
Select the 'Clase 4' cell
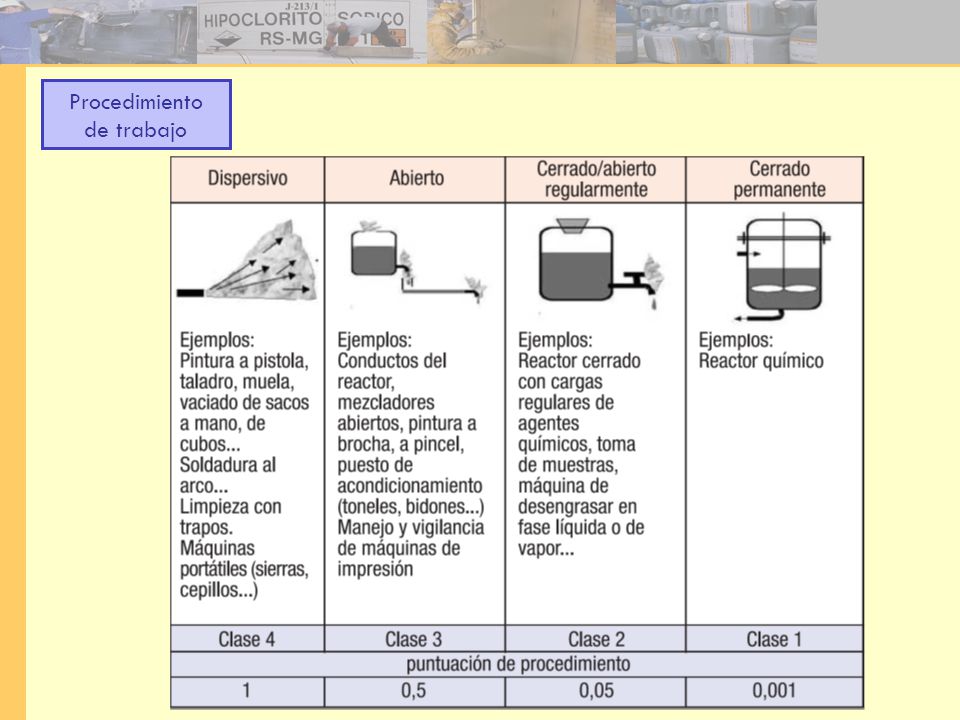tap(247, 639)
